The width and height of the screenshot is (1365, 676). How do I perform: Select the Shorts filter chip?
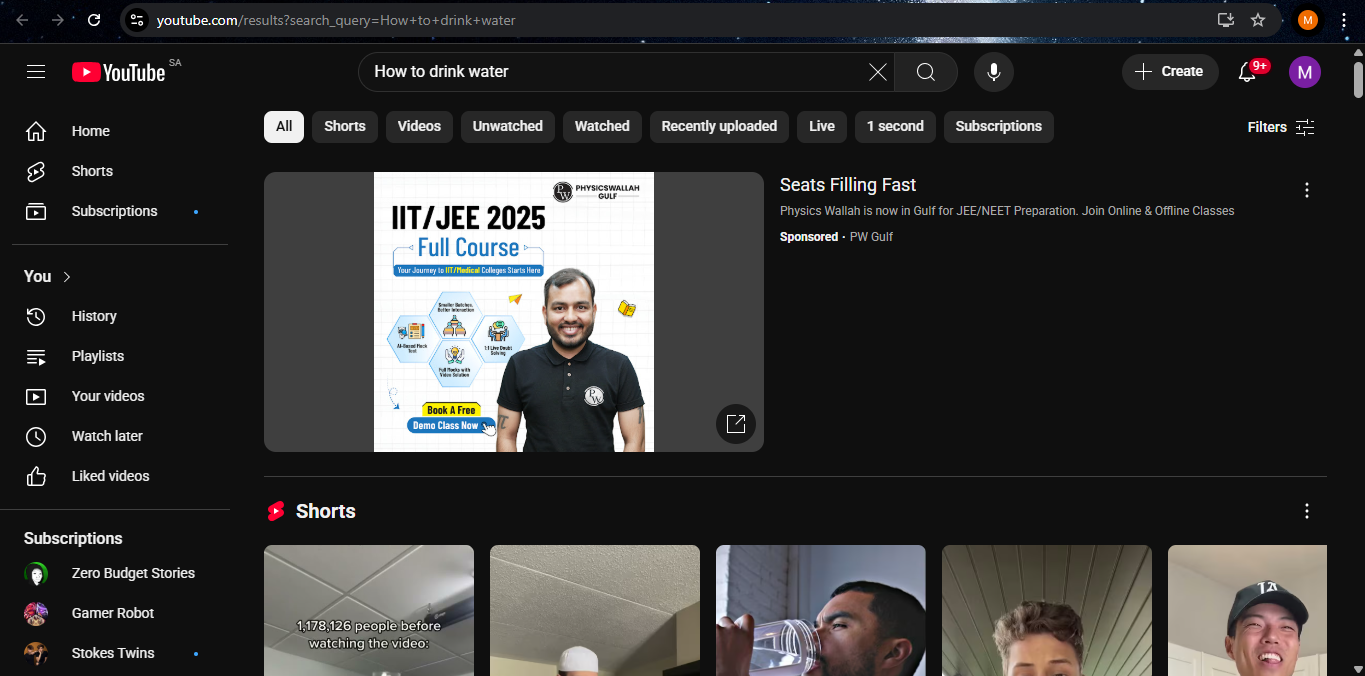tap(345, 127)
